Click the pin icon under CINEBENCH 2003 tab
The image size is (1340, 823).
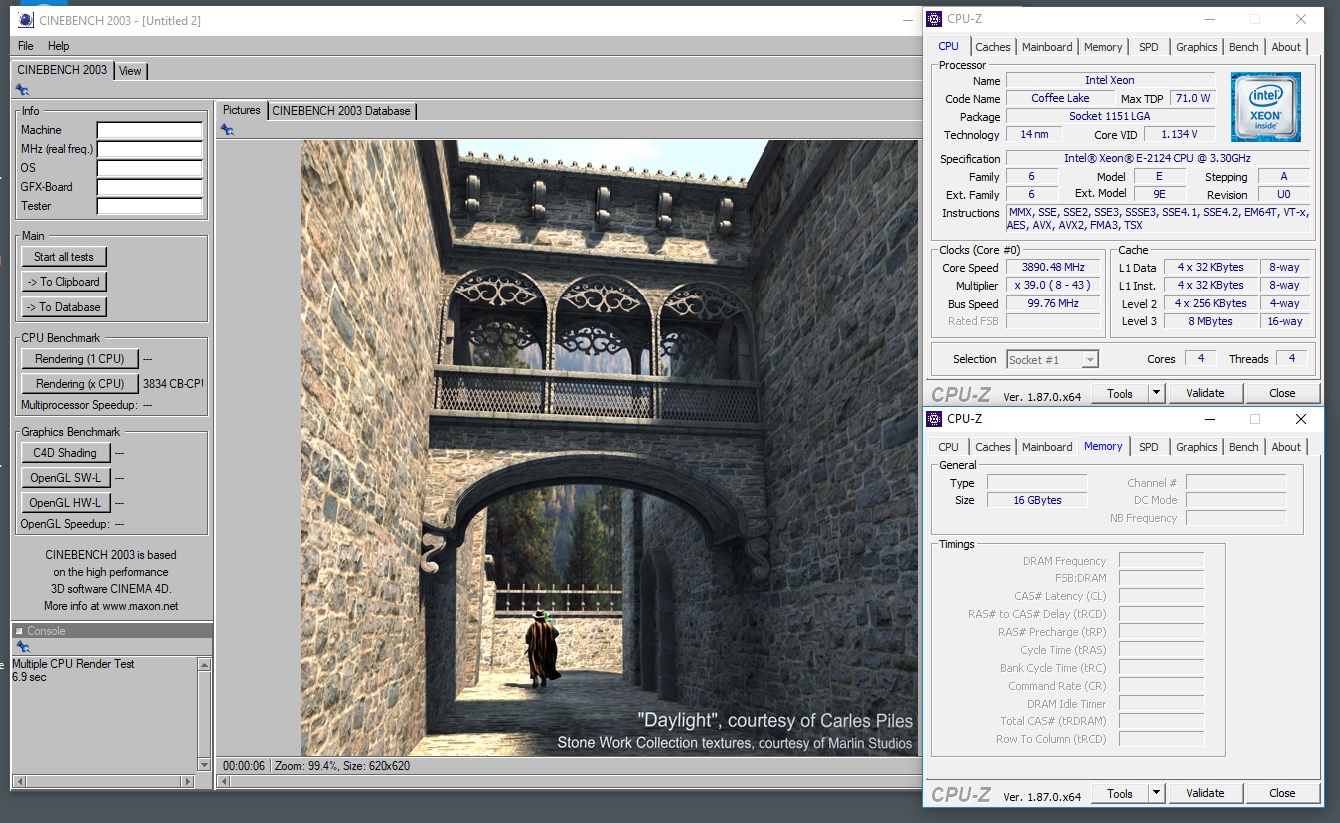click(23, 90)
